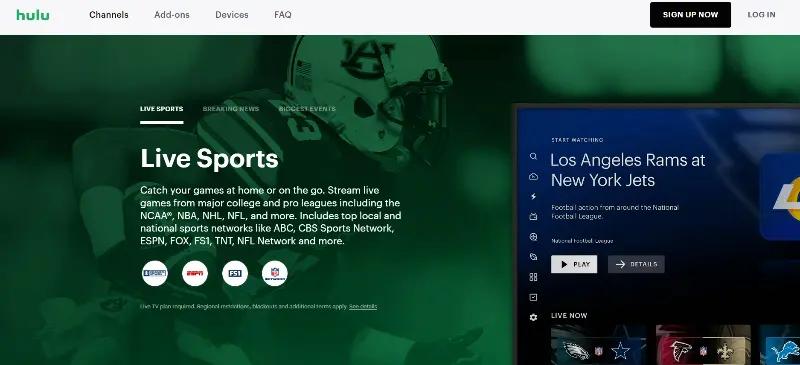Open the home icon in TV sidebar
Screen dimensions: 800x365
[x=533, y=177]
